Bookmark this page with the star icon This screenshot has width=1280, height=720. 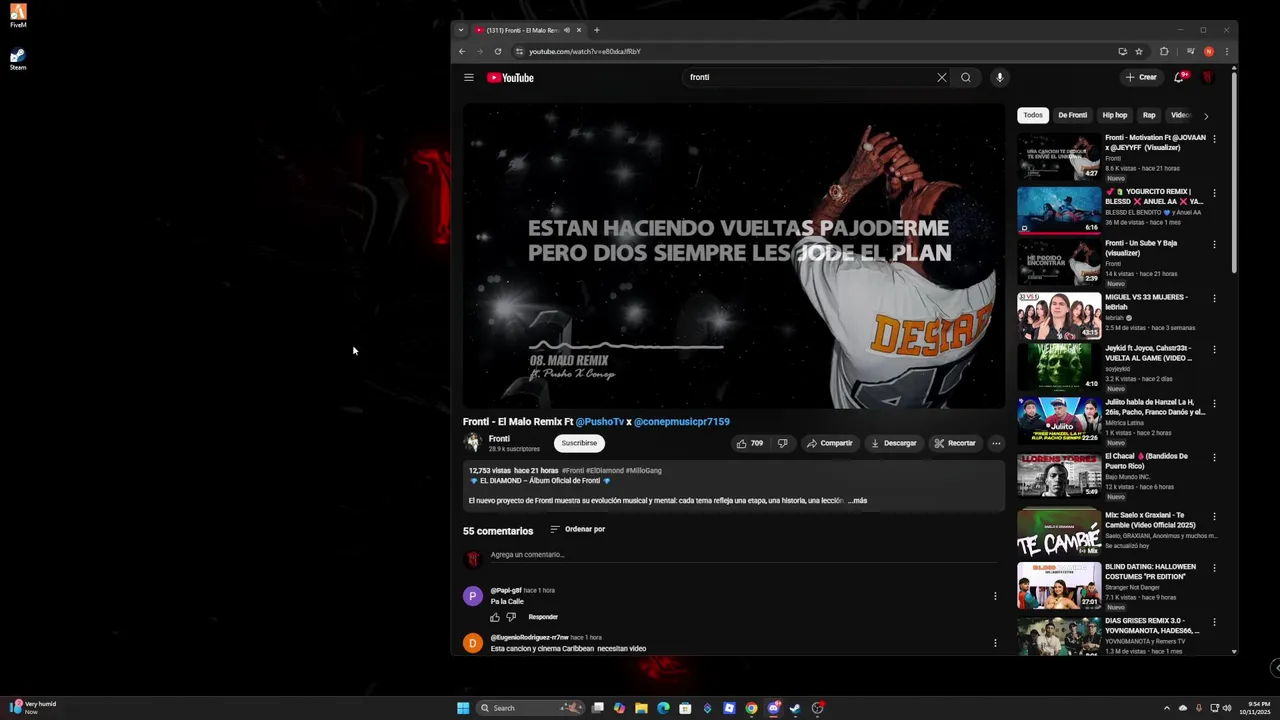pyautogui.click(x=1139, y=51)
